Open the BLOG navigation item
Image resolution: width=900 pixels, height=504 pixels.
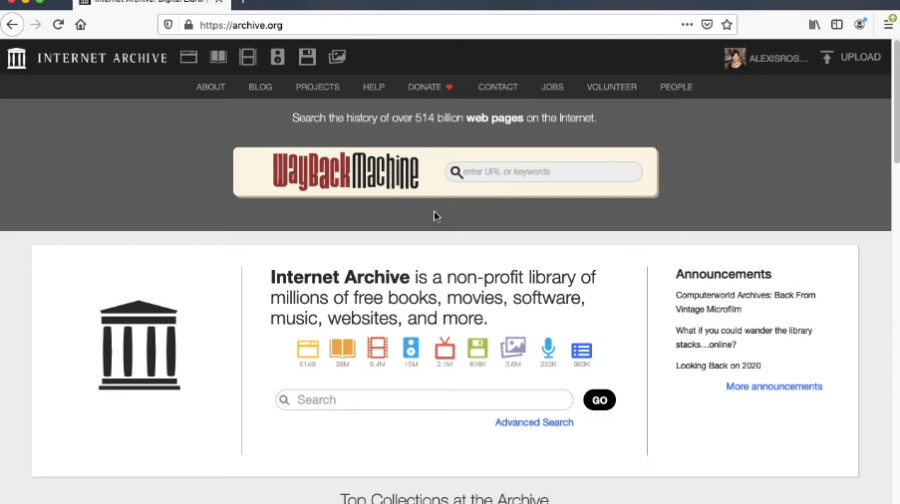pyautogui.click(x=260, y=87)
